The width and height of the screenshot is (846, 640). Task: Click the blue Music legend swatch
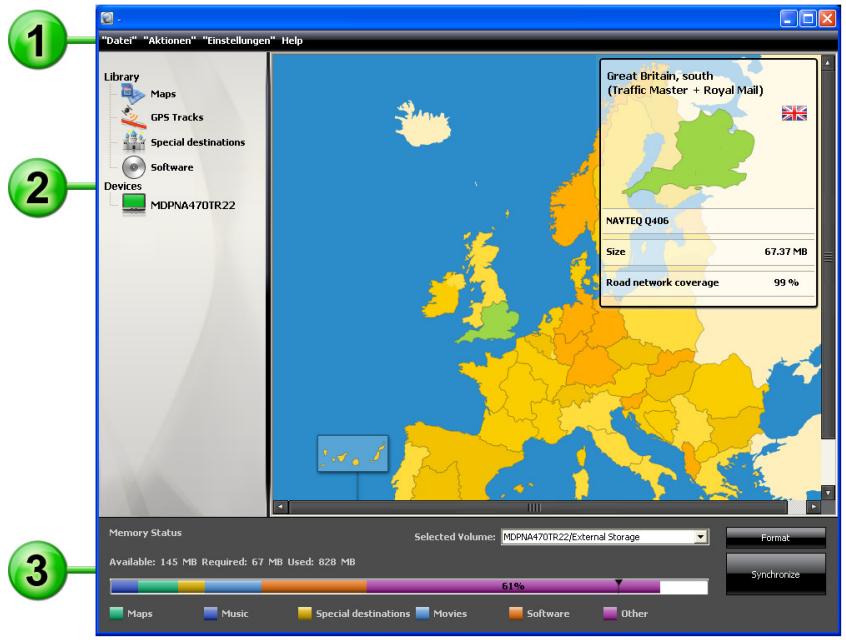(210, 613)
